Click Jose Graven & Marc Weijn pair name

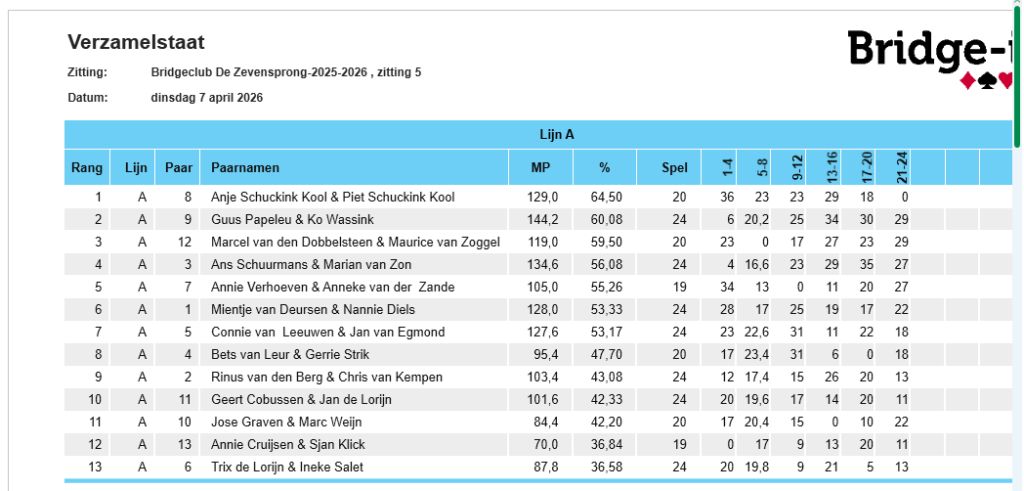286,422
